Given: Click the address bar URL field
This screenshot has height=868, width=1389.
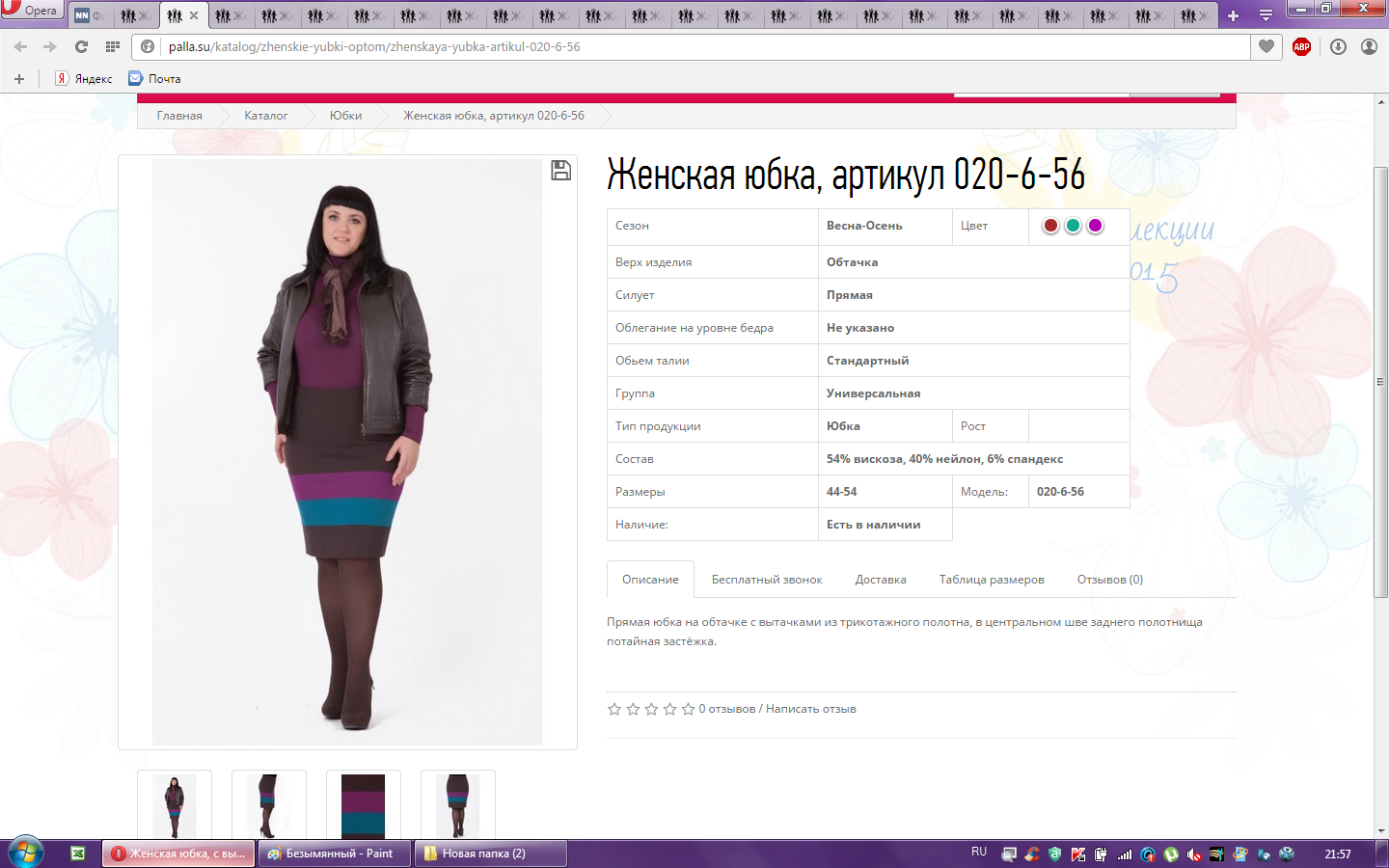Looking at the screenshot, I should coord(675,46).
